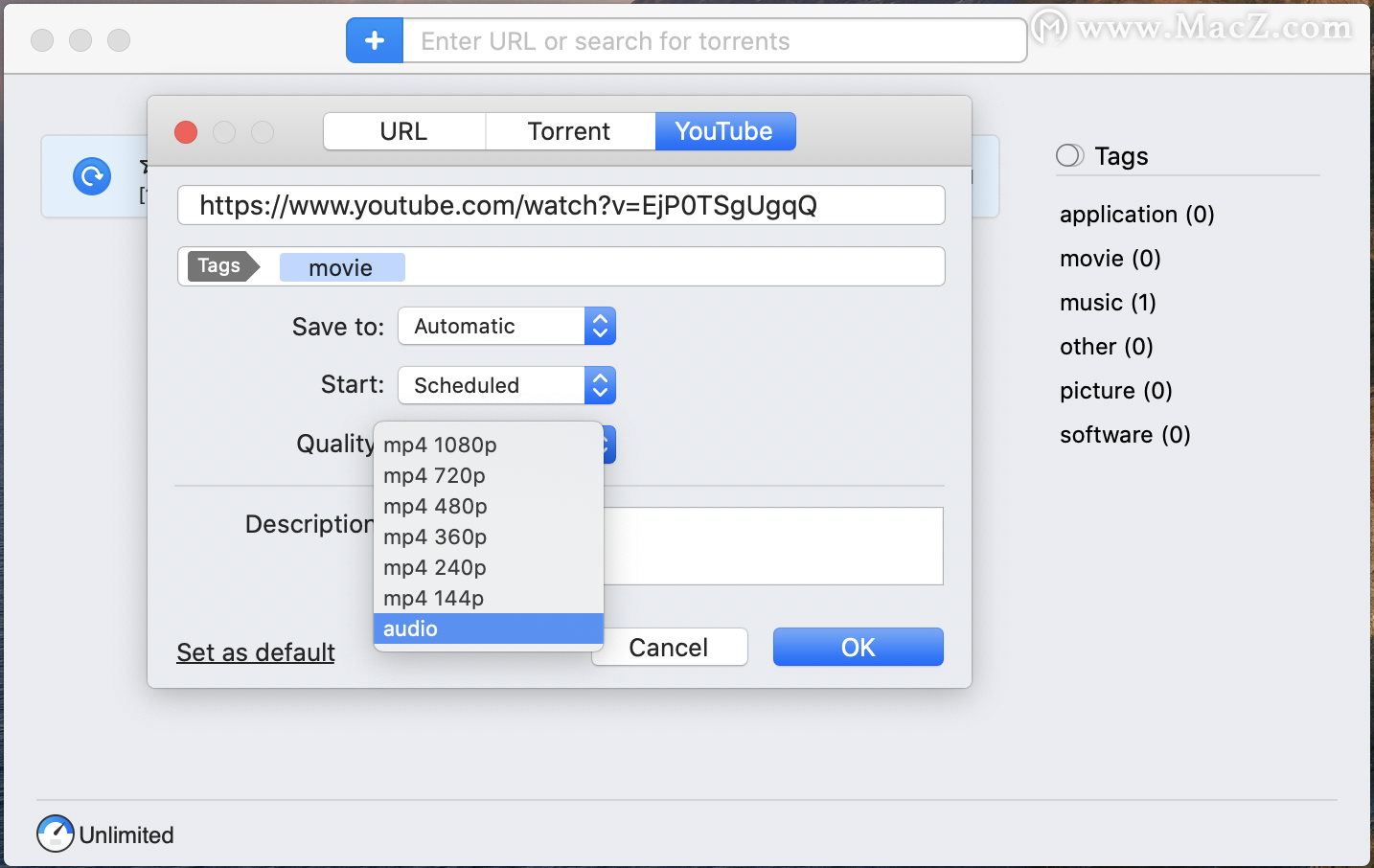Choose mp4 360p quality
1374x868 pixels.
click(x=488, y=537)
